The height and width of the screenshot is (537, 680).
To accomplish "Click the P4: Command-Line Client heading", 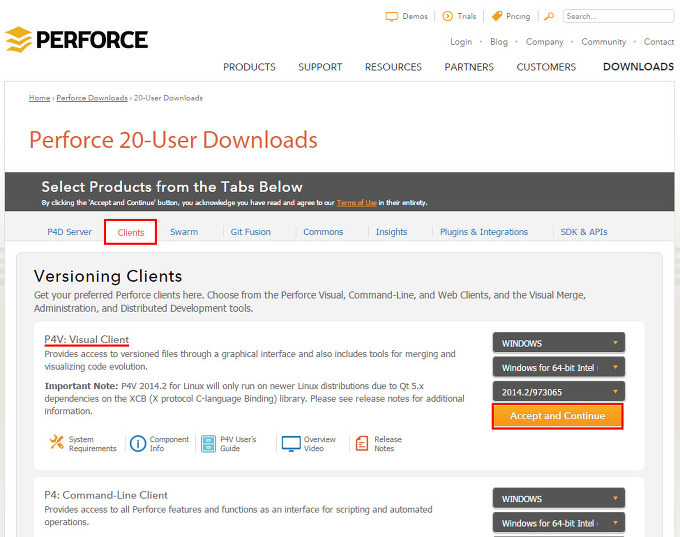I will point(106,495).
